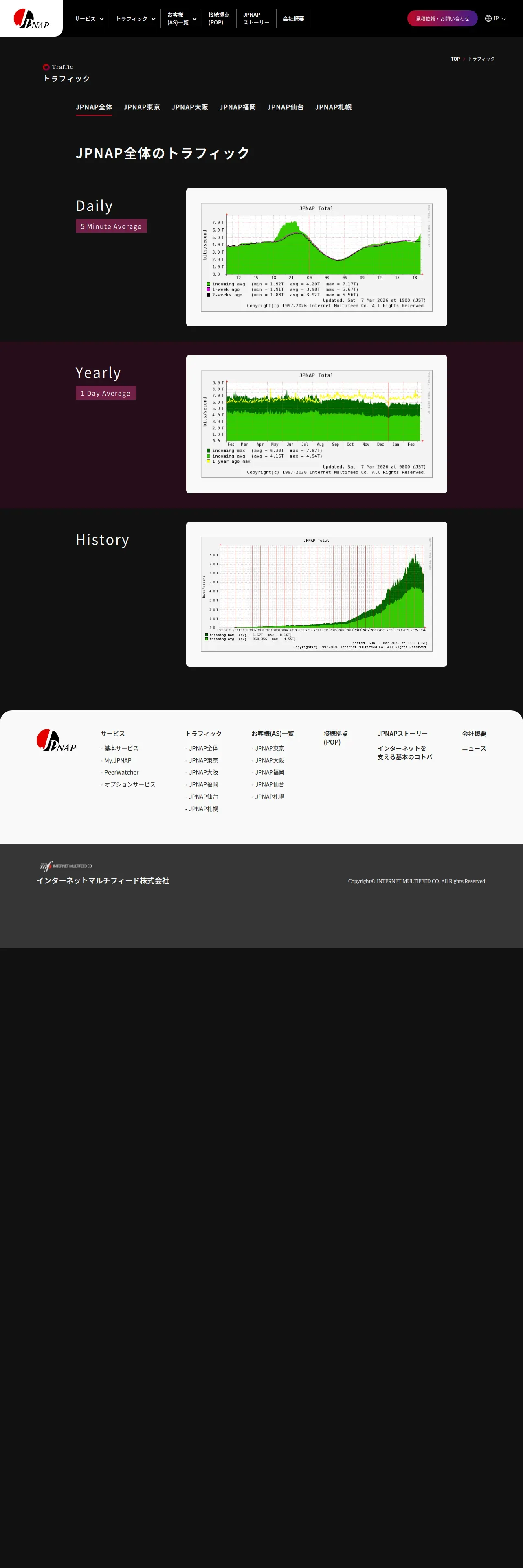The width and height of the screenshot is (523, 1568).
Task: Open JPNAP仙台 under footer お客様(AS)一覧
Action: coord(268,784)
